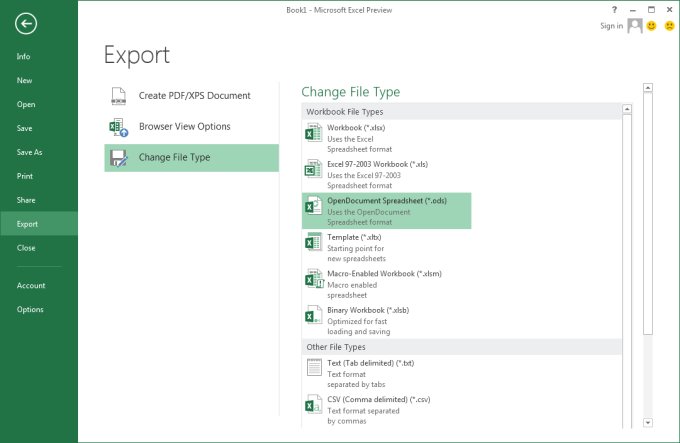
Task: Click the back arrow circle icon
Action: [27, 25]
